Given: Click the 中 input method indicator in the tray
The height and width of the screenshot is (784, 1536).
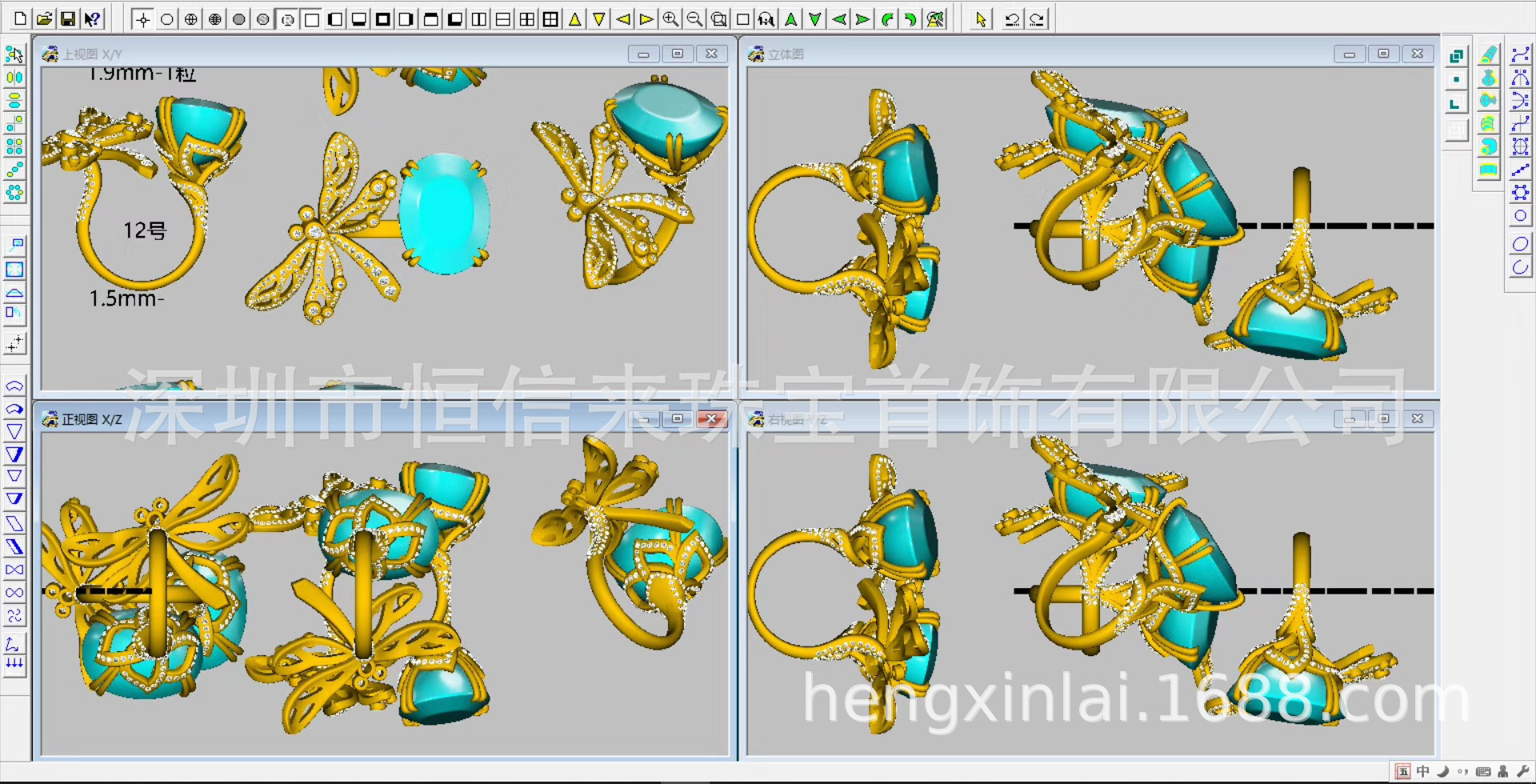Looking at the screenshot, I should pos(1422,771).
